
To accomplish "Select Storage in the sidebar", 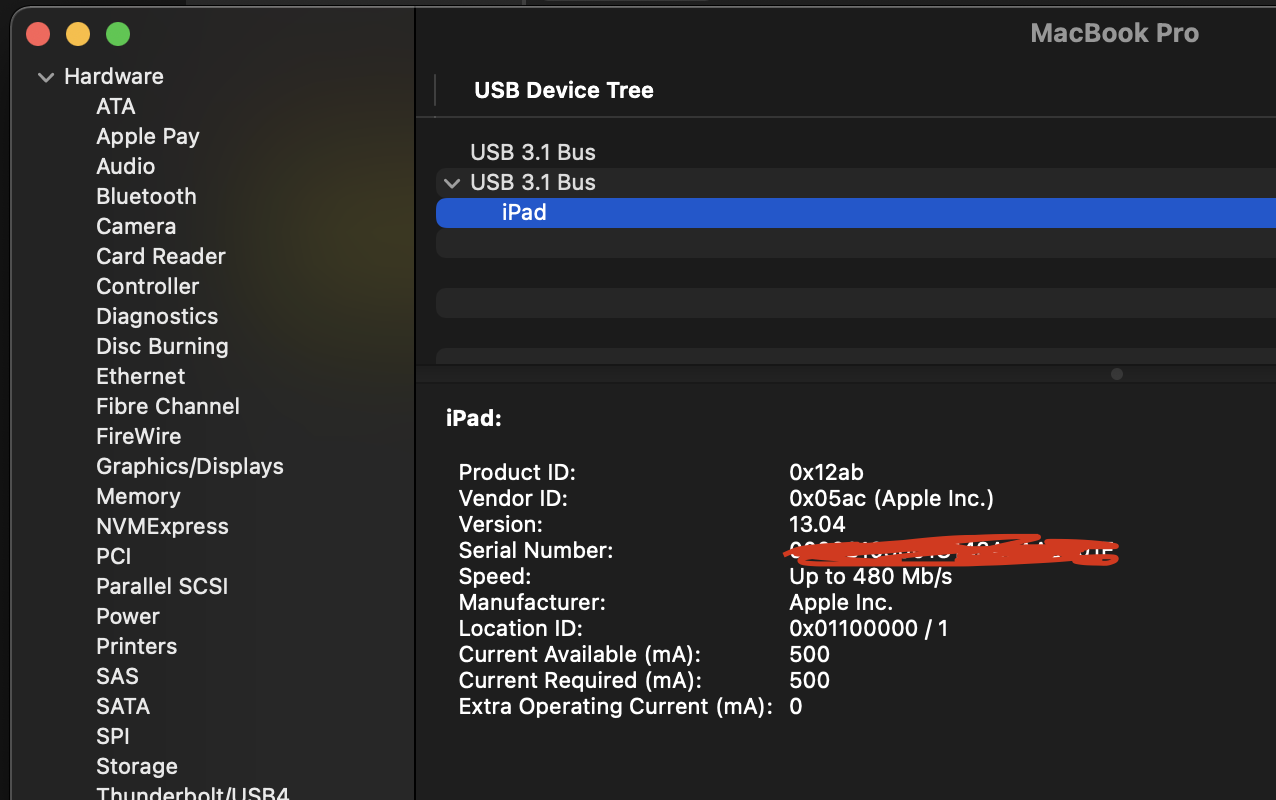I will 136,767.
